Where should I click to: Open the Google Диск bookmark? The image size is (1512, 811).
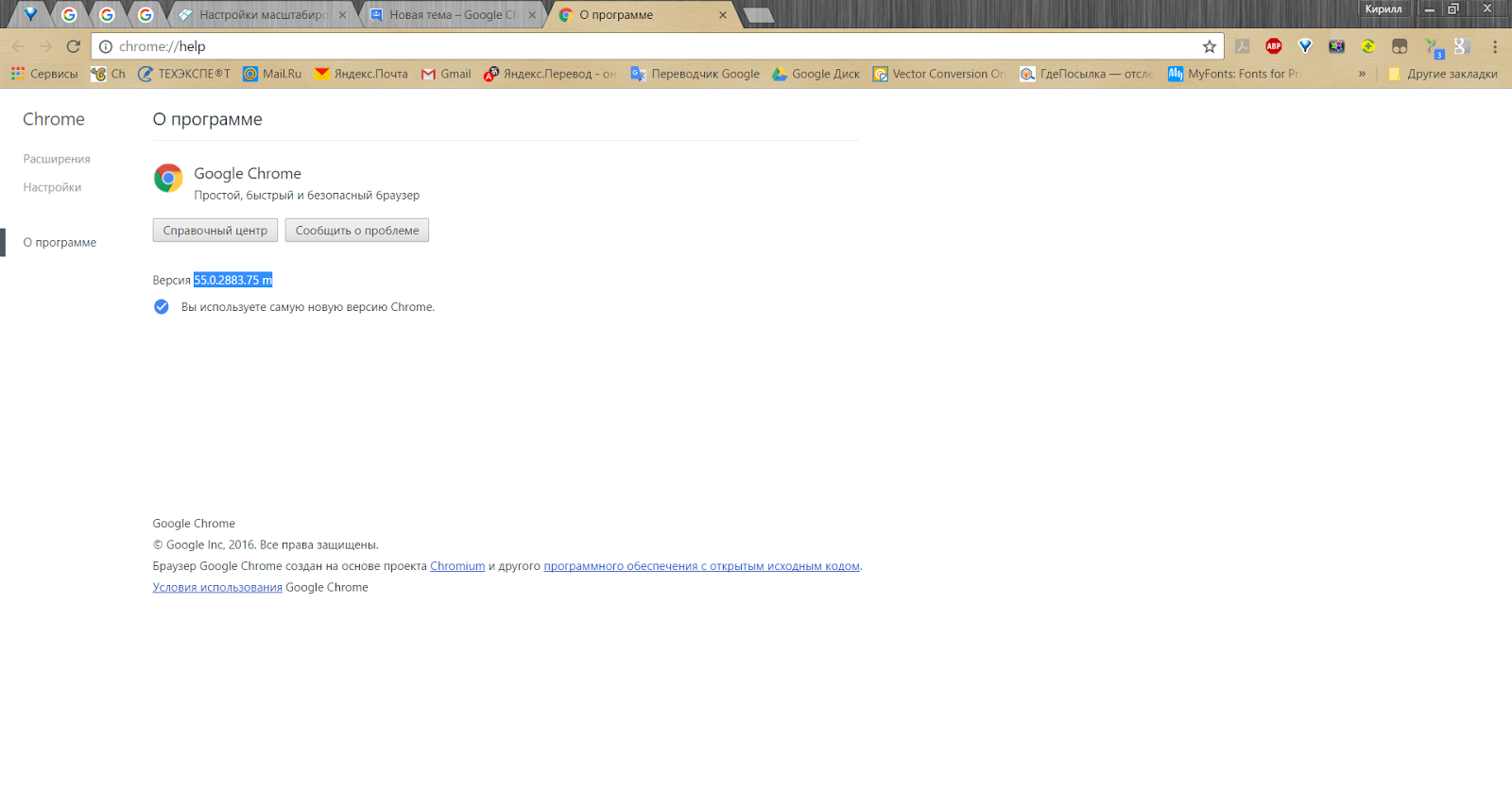[x=816, y=74]
